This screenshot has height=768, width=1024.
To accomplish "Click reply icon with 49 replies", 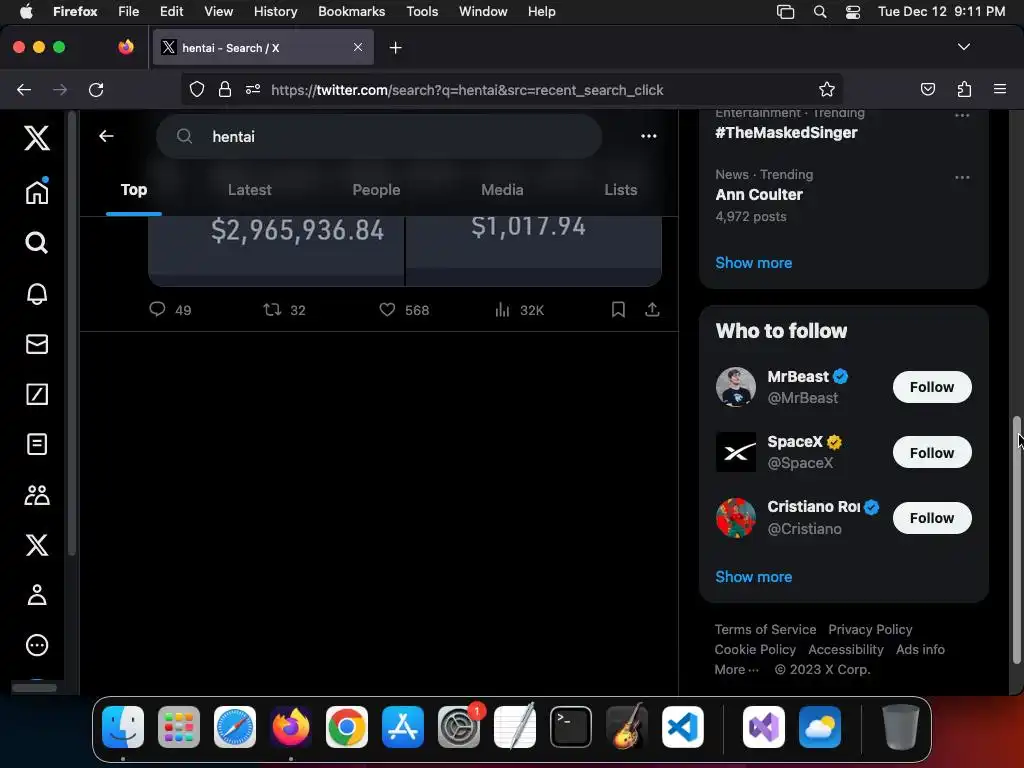I will [x=157, y=309].
